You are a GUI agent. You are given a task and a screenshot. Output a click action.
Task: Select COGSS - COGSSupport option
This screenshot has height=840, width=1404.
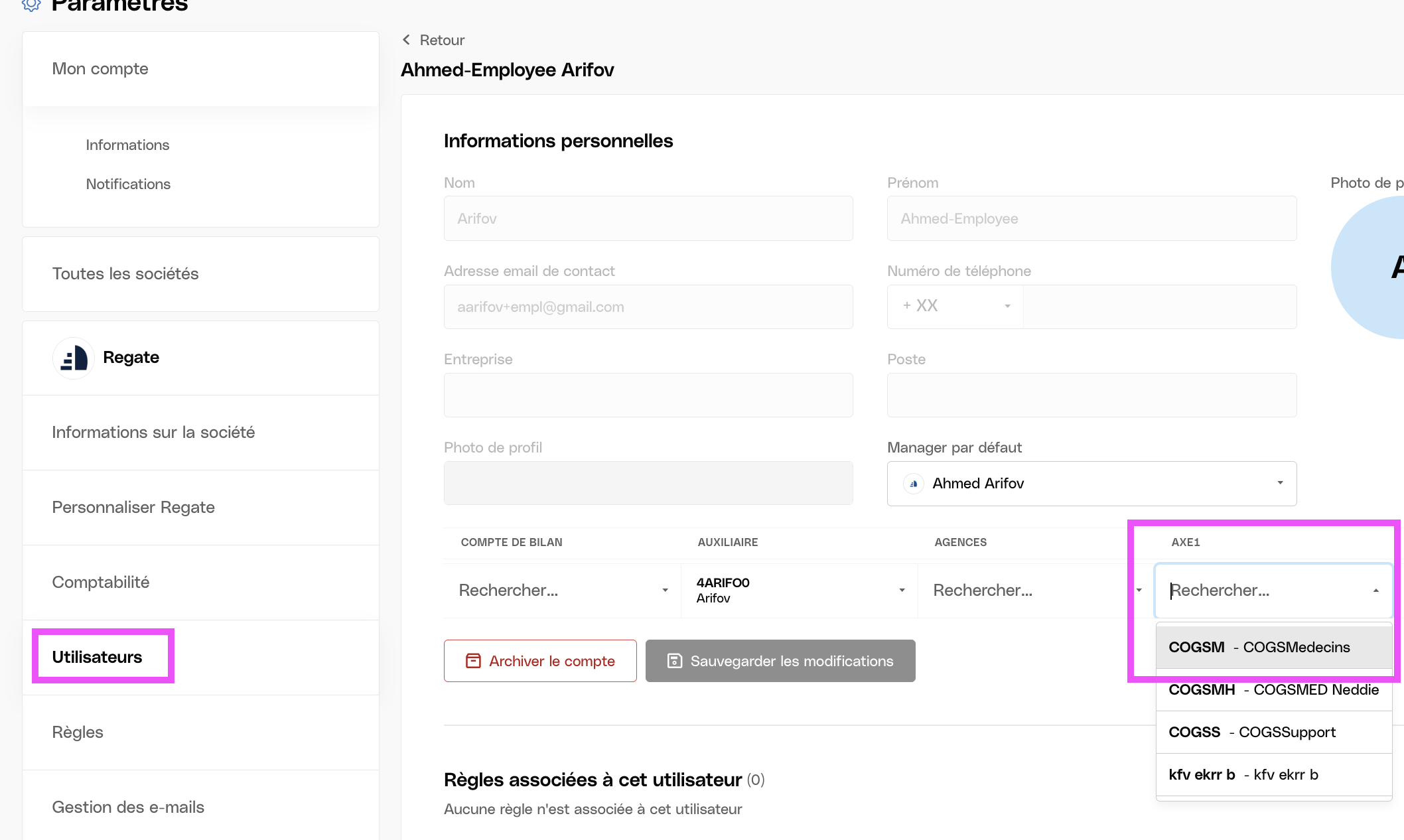(1273, 733)
